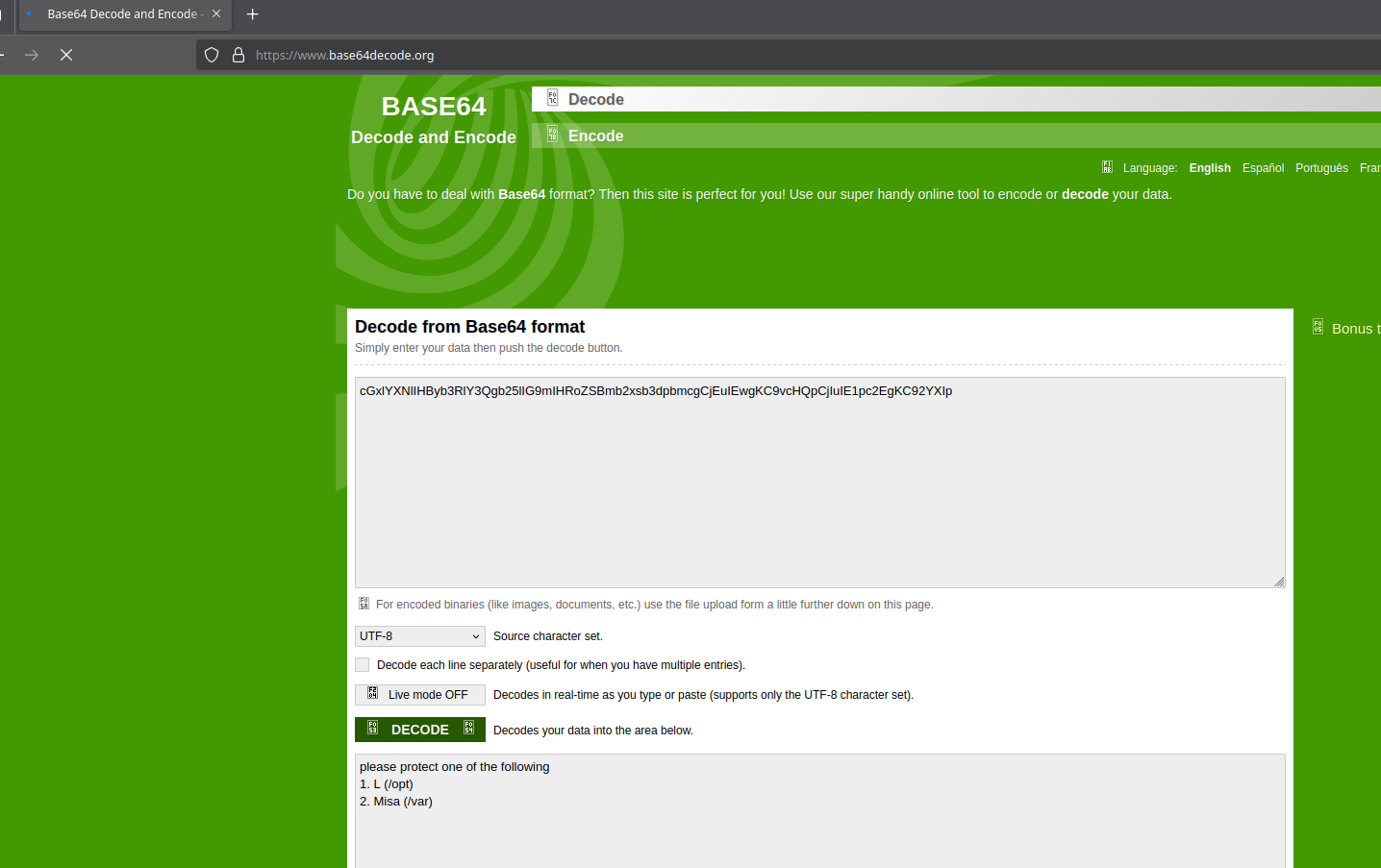Screen dimensions: 1381x868
Task: Click the icon on the Decode tab bar
Action: 552,97
